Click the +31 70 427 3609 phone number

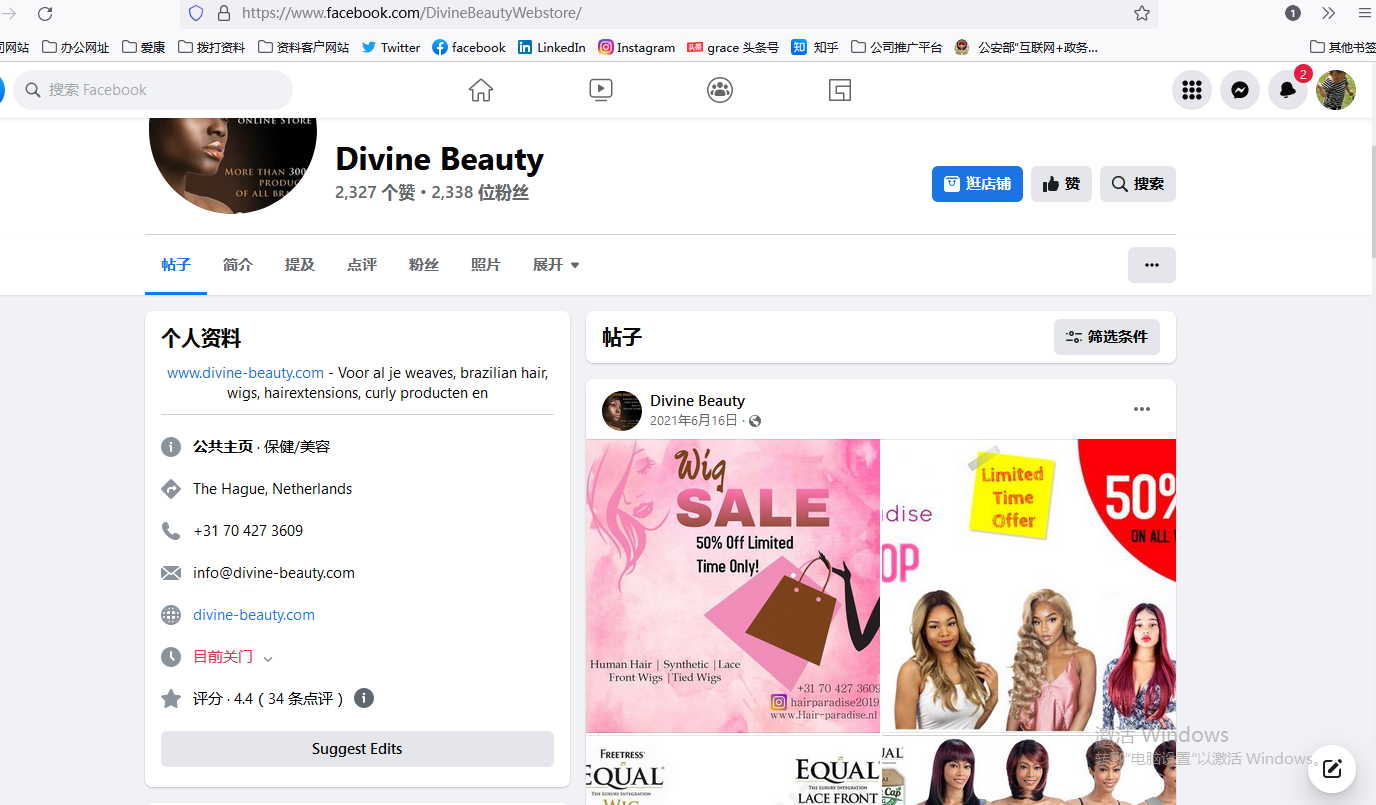(x=248, y=531)
